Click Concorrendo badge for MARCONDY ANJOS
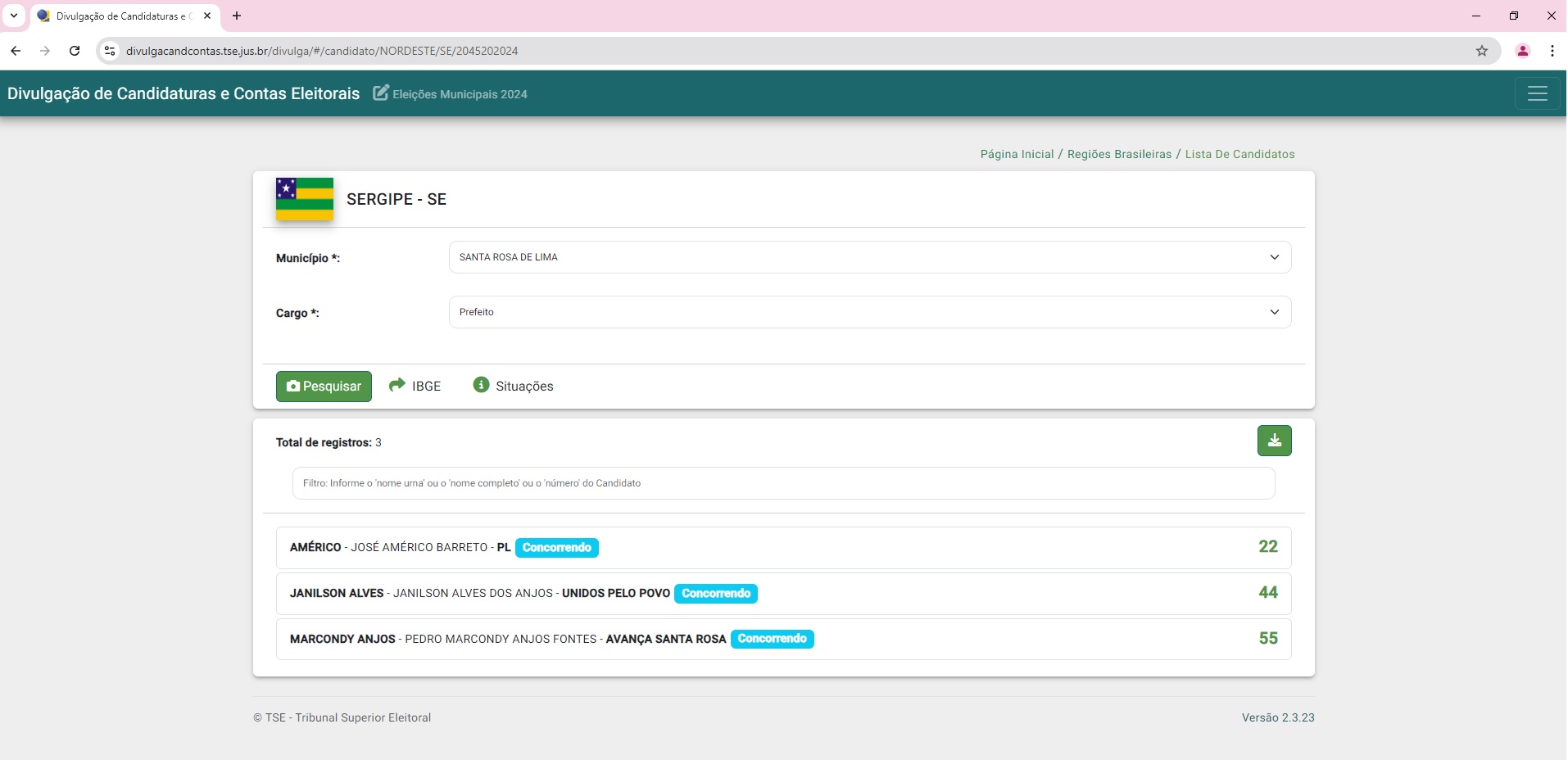1568x760 pixels. coord(772,639)
